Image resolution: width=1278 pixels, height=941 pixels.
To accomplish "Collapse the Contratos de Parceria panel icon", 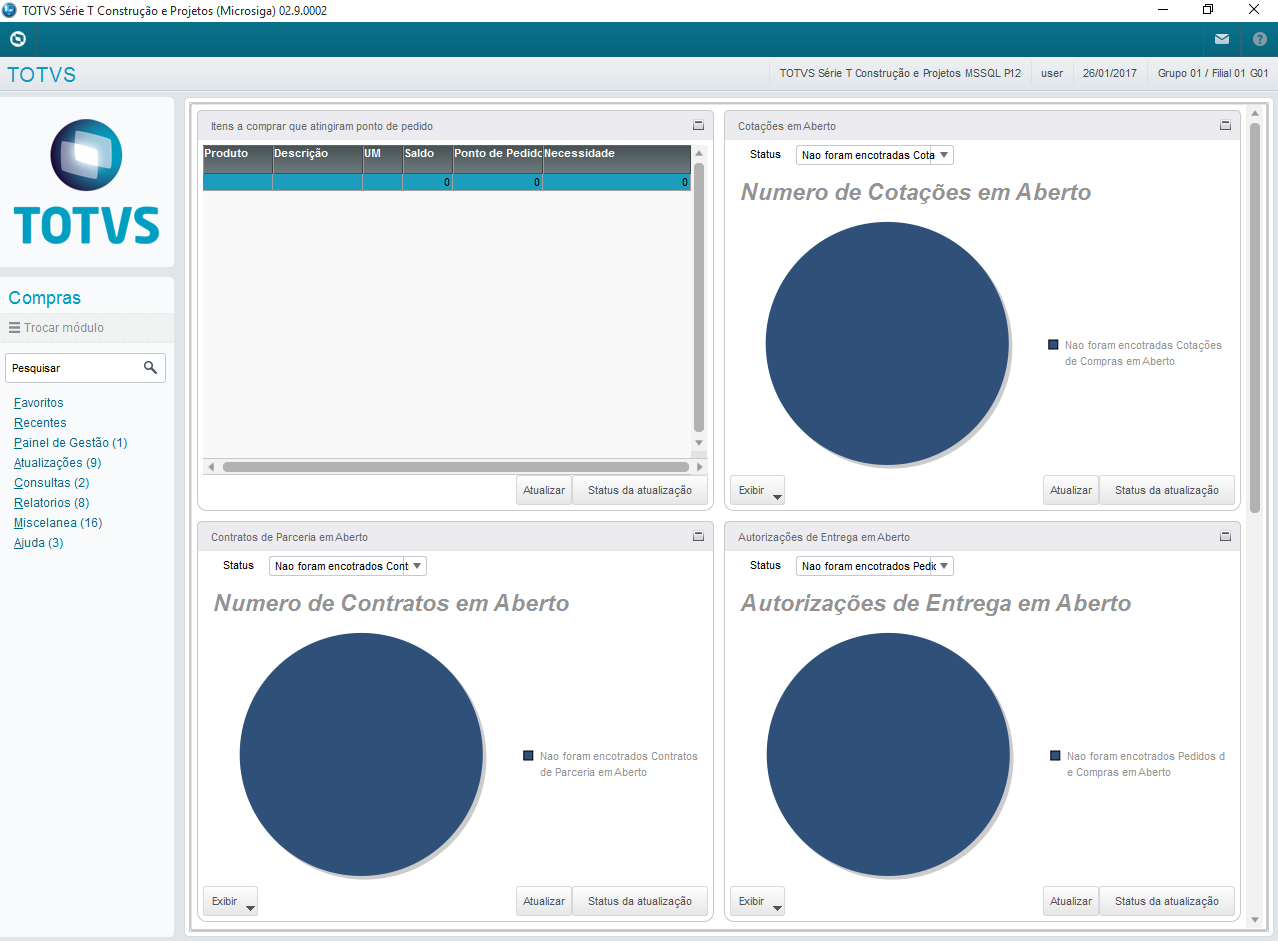I will 699,536.
